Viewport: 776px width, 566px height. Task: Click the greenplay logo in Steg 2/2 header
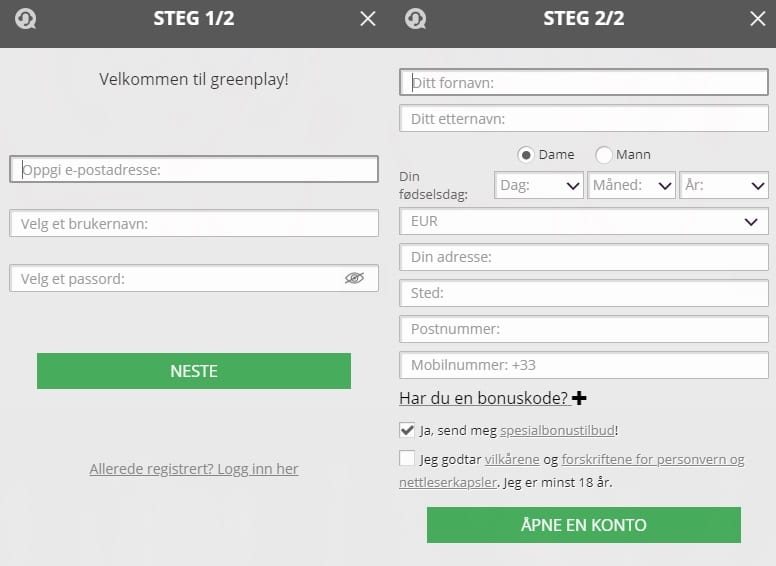click(x=415, y=19)
